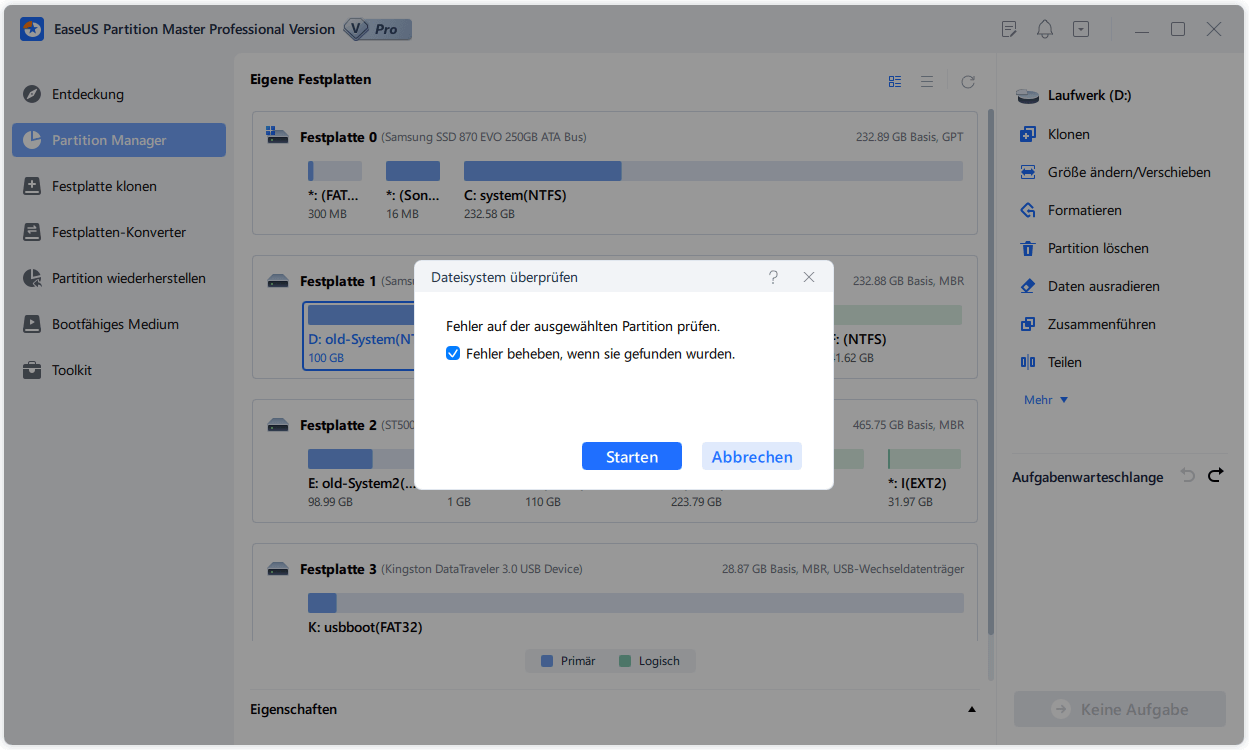Redo queued task arrow icon
The image size is (1249, 750).
click(x=1216, y=476)
